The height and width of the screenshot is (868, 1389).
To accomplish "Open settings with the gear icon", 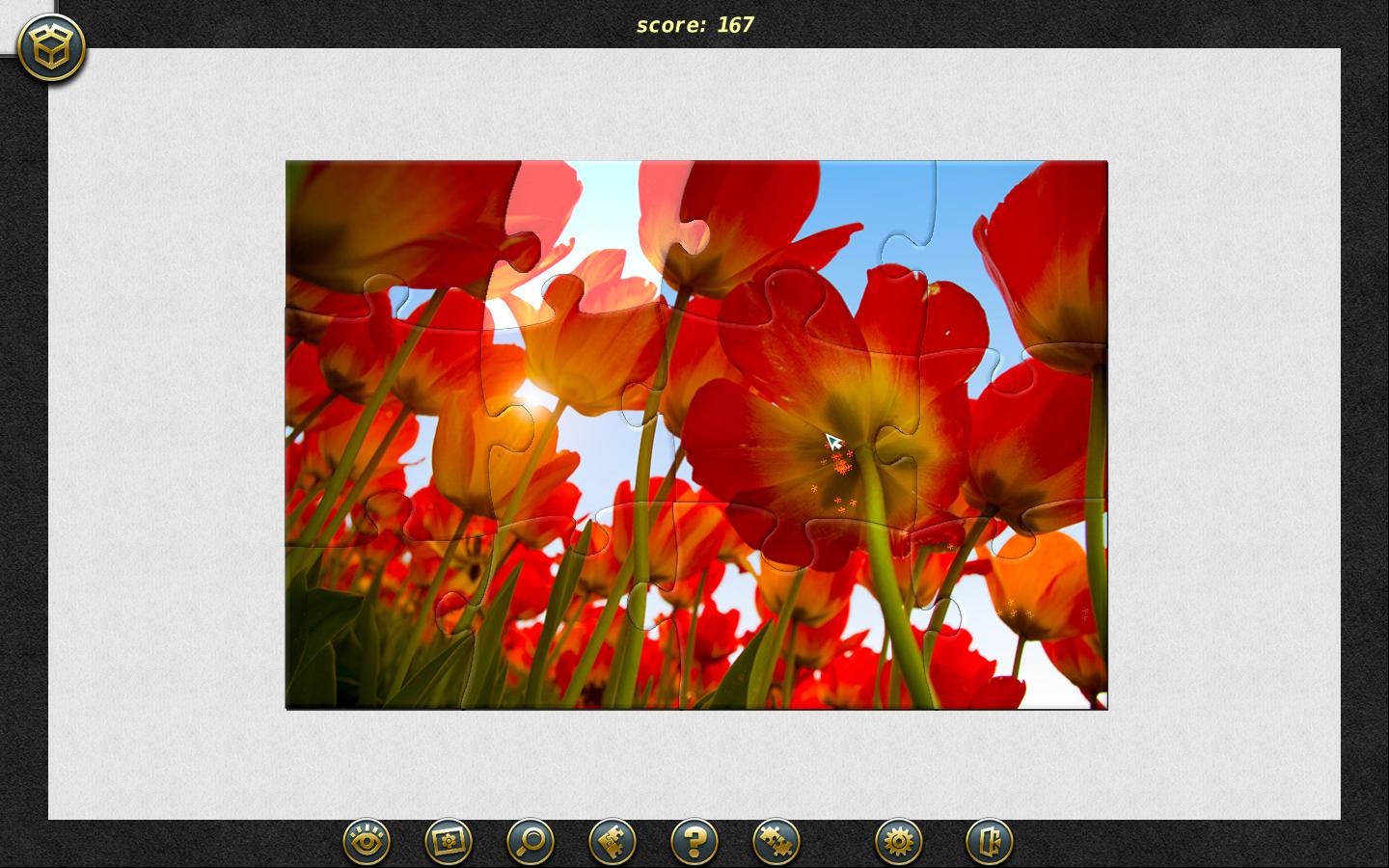I will coord(899,842).
